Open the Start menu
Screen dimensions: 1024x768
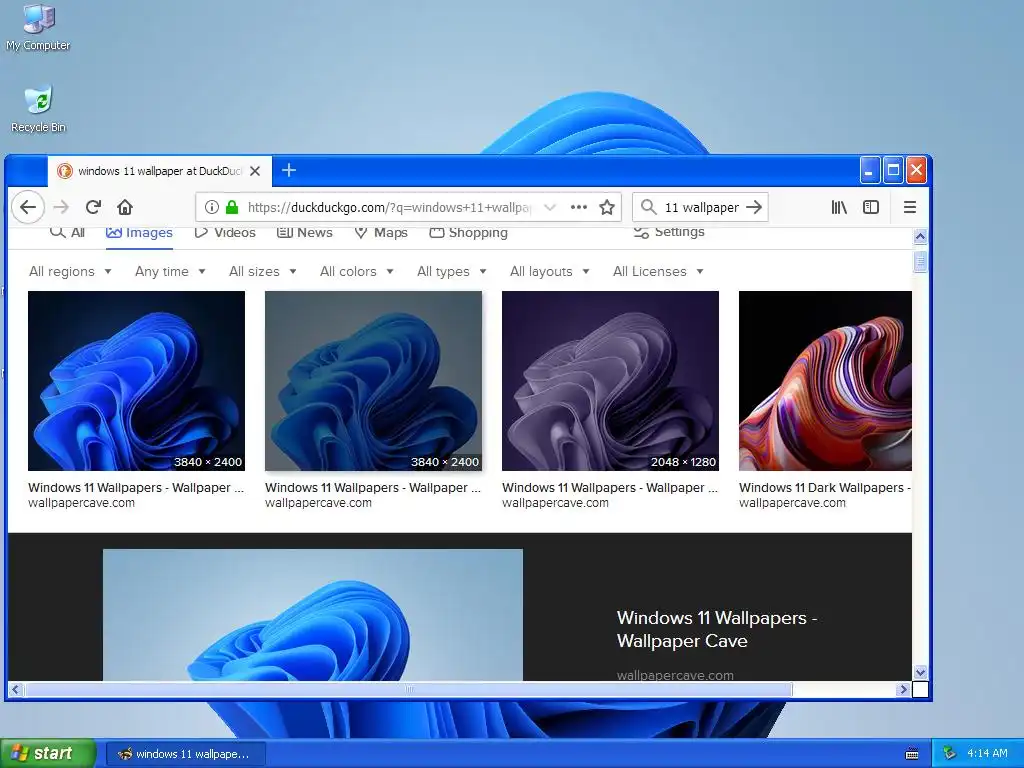(x=48, y=754)
